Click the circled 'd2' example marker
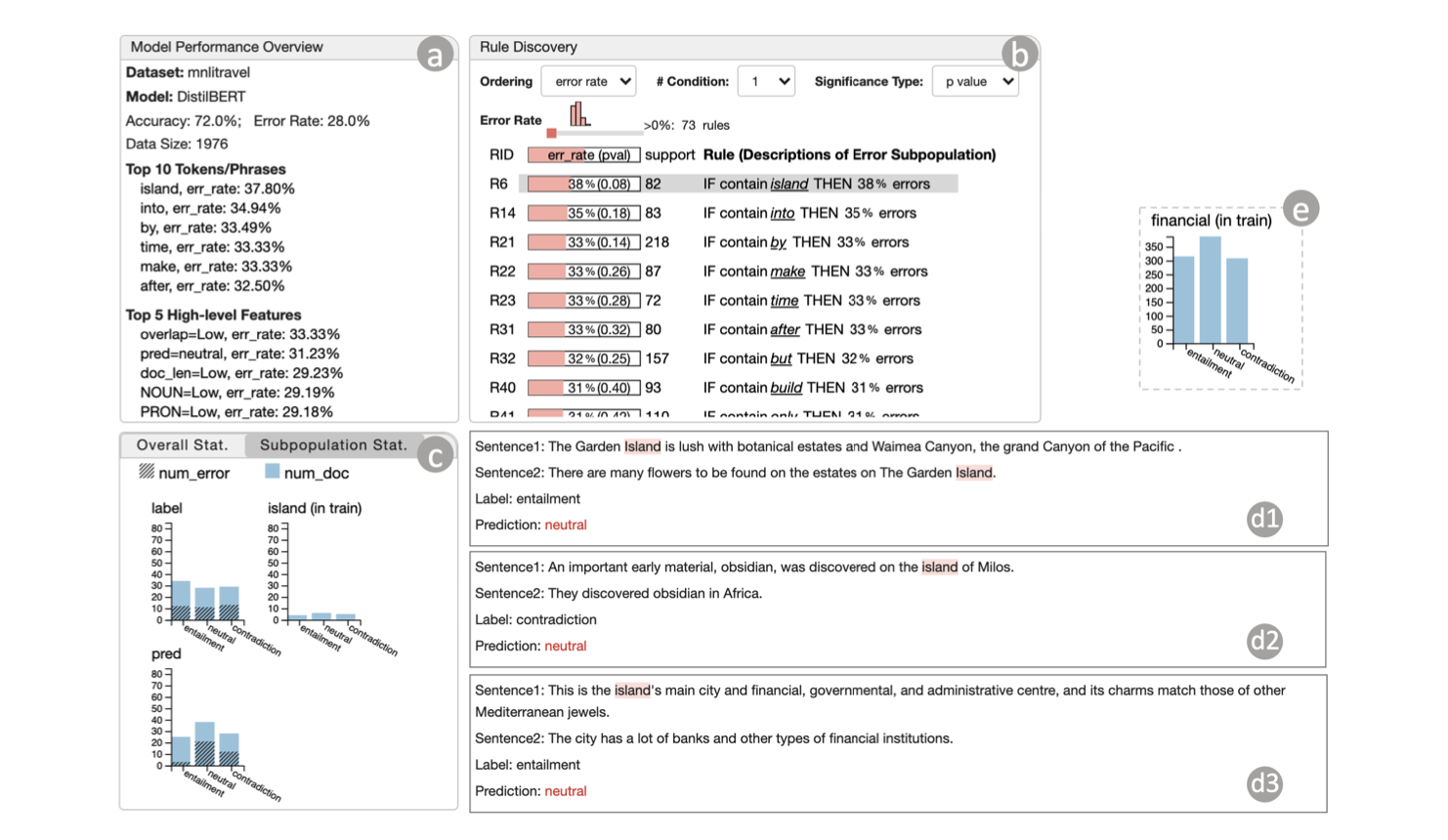 (x=1264, y=641)
